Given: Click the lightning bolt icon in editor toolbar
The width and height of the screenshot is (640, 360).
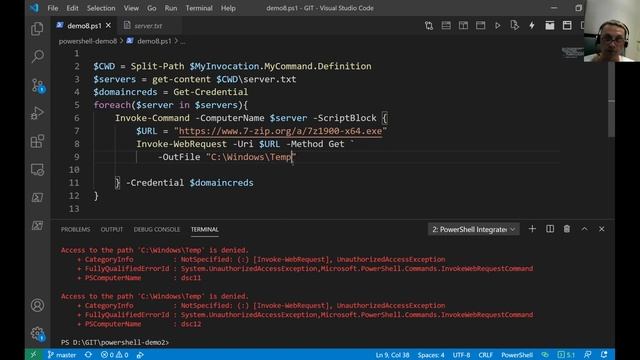Looking at the screenshot, I should pyautogui.click(x=532, y=26).
